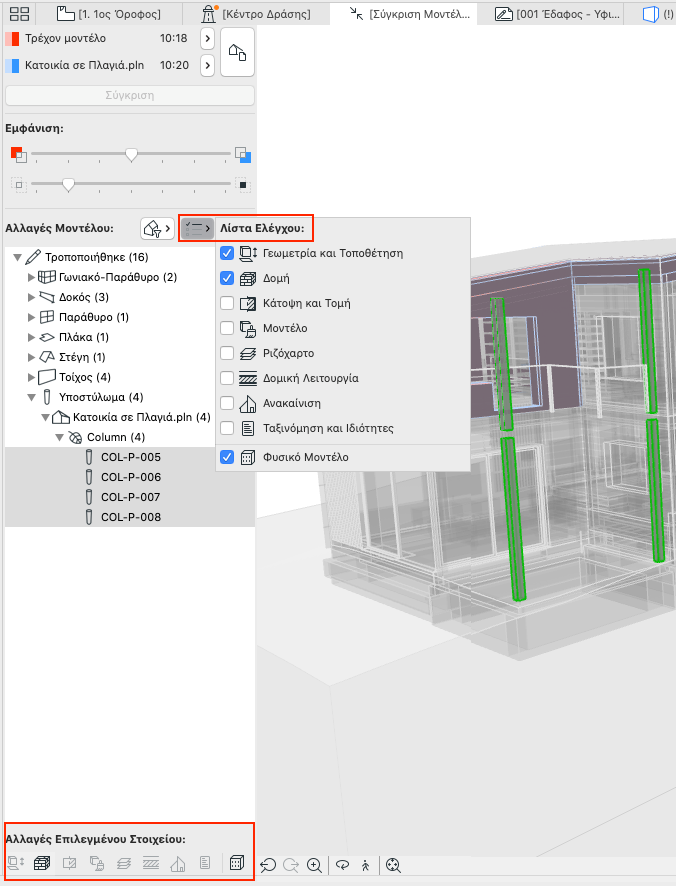Uncheck the Φυσικό Μοντέλο checkbox
Image resolution: width=676 pixels, height=886 pixels.
(227, 457)
